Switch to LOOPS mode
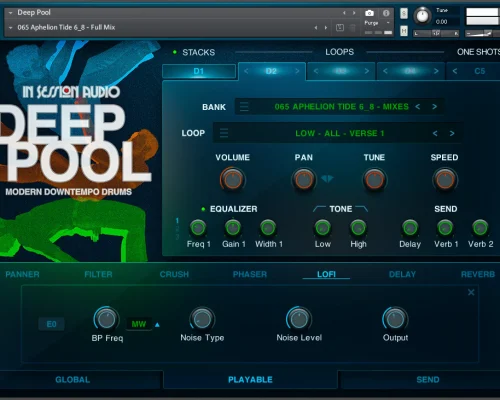 (x=340, y=52)
